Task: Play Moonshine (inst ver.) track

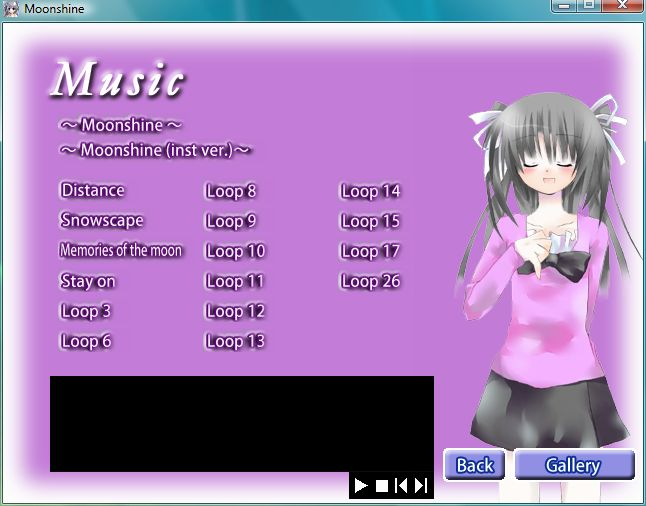Action: (155, 150)
